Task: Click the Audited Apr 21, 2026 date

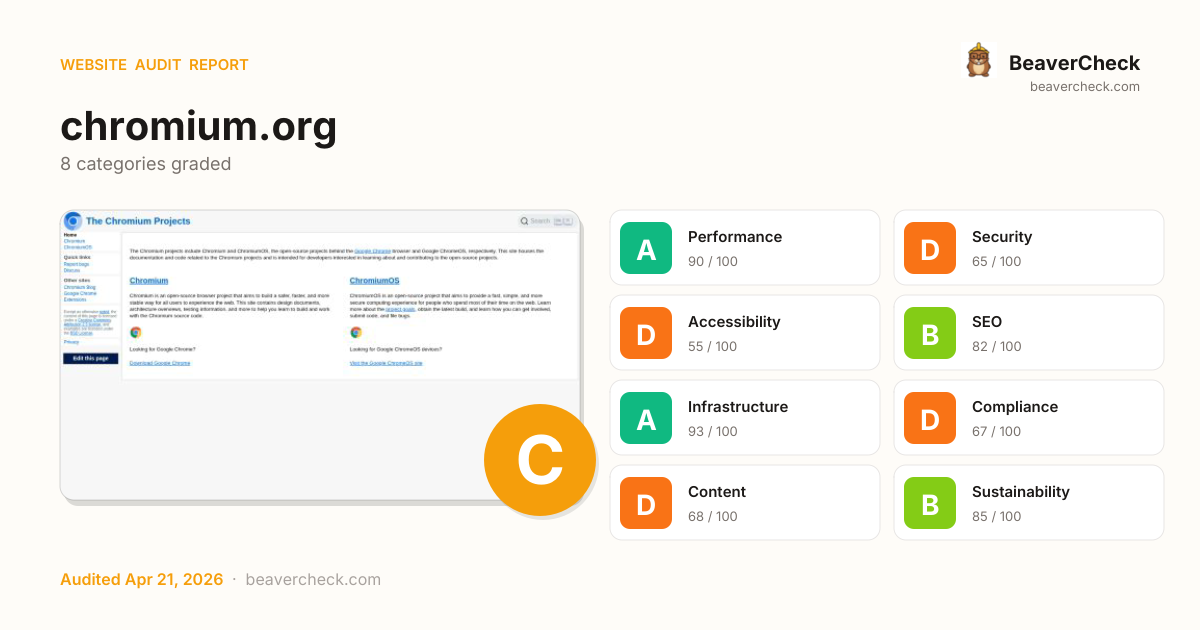Action: (x=140, y=579)
